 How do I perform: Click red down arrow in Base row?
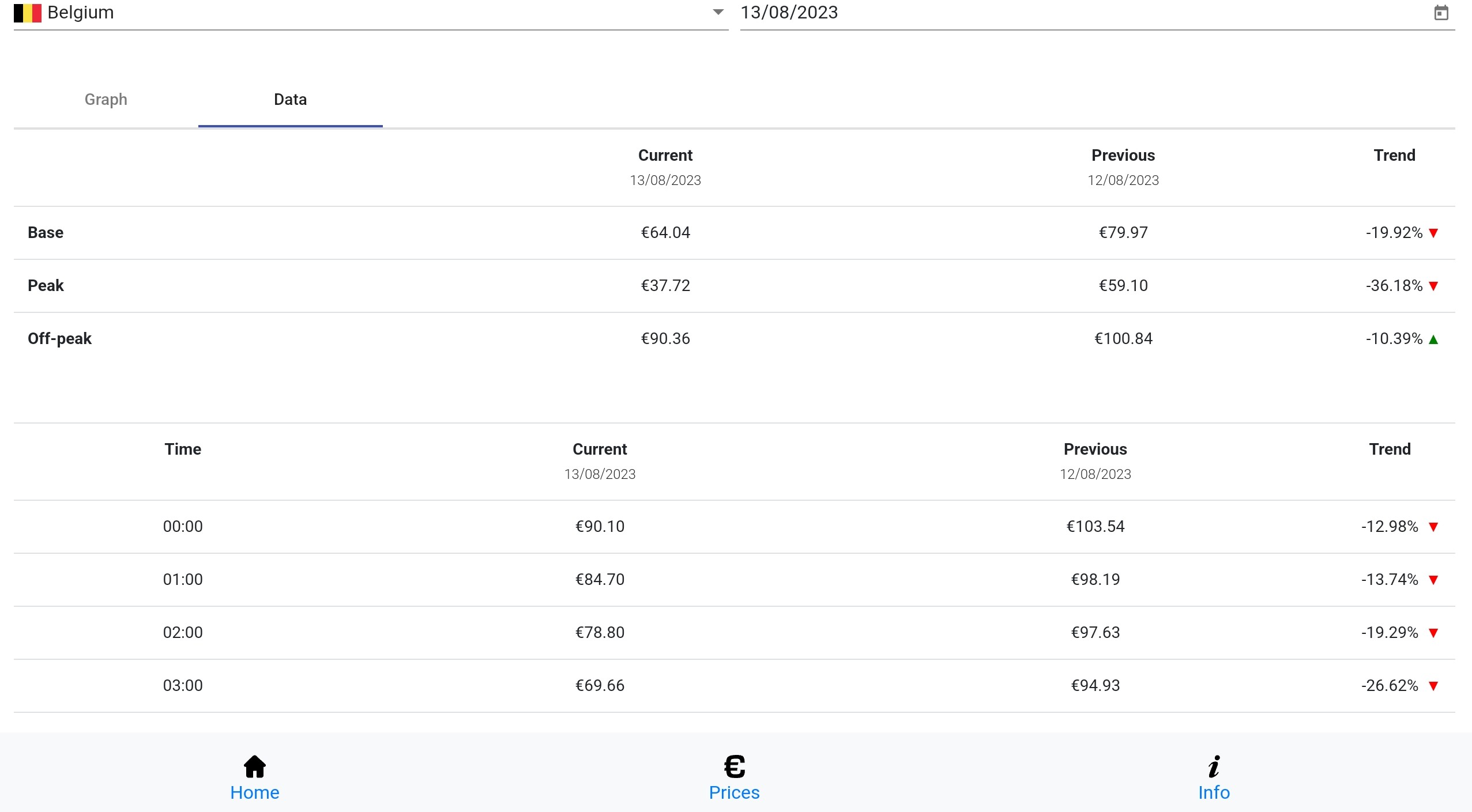[x=1434, y=233]
